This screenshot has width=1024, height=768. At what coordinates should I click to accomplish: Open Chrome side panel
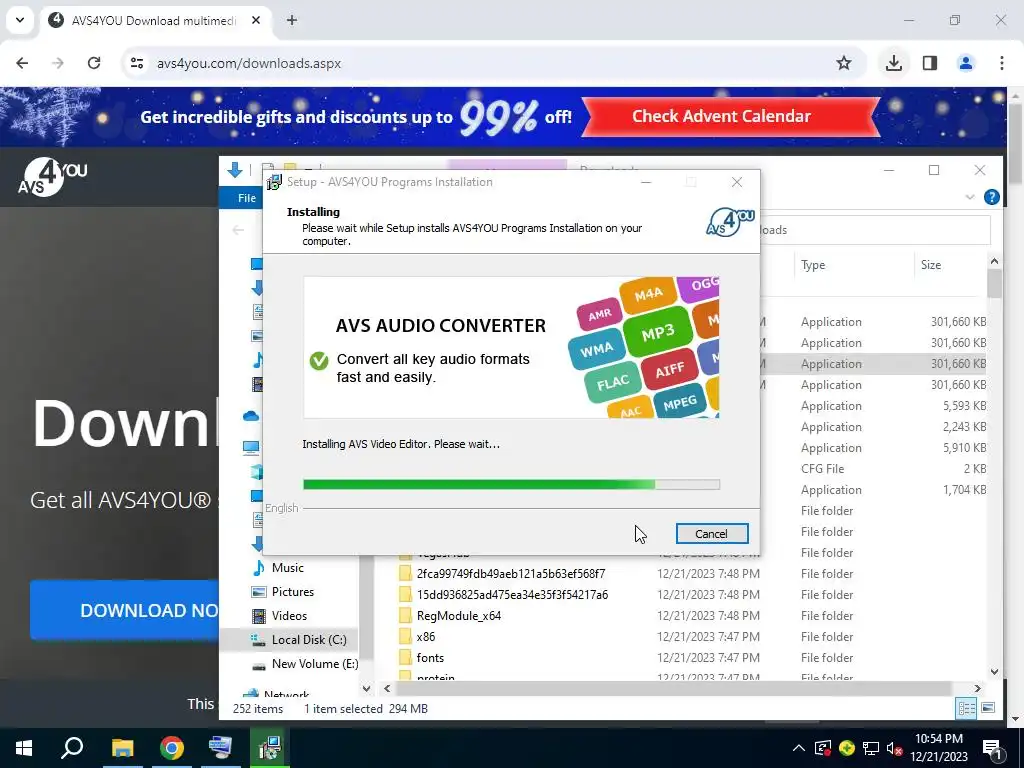[930, 63]
